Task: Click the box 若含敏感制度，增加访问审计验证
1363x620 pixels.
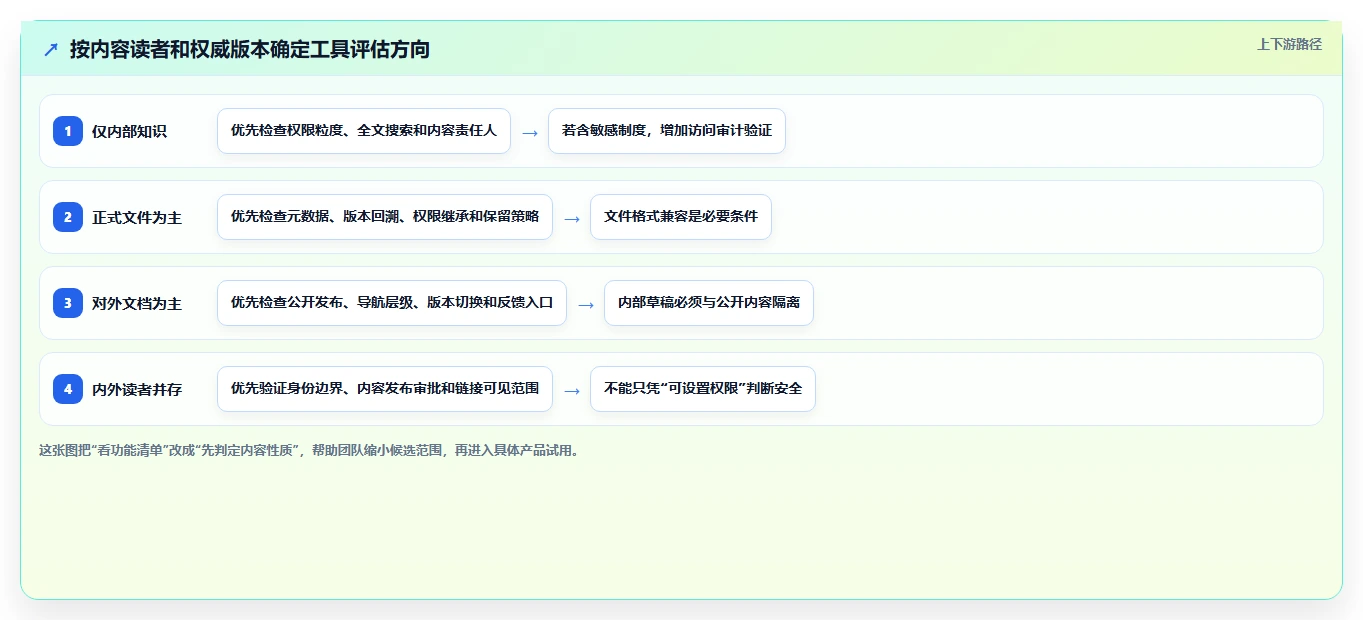Action: pos(667,131)
